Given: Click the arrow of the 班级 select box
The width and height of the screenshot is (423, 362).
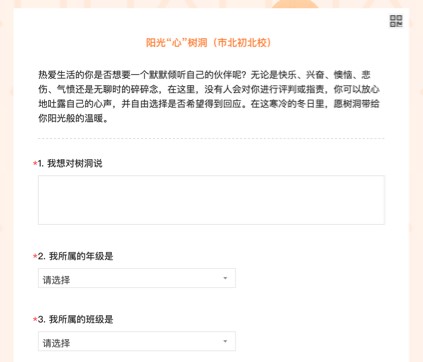Looking at the screenshot, I should 225,341.
